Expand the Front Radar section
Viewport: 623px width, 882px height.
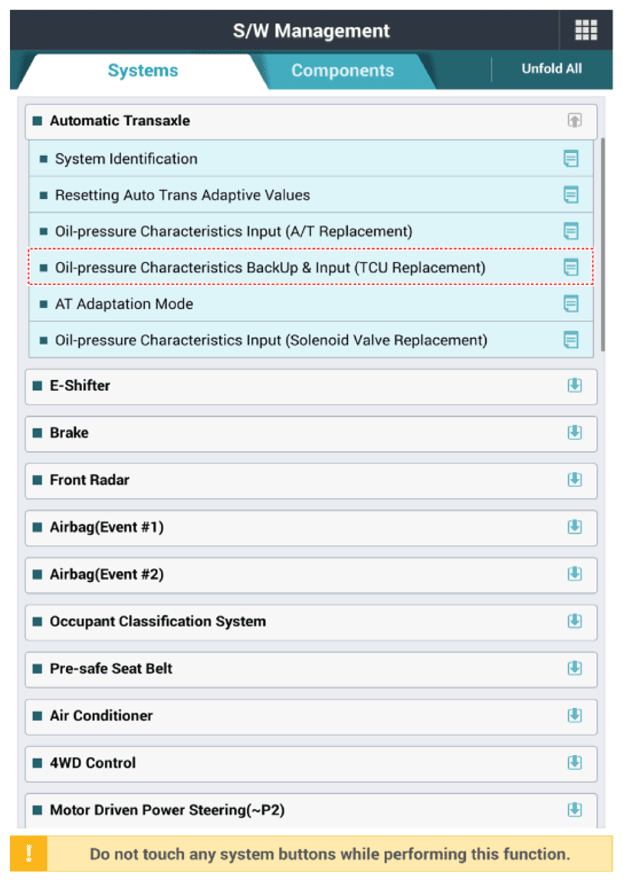[x=574, y=480]
